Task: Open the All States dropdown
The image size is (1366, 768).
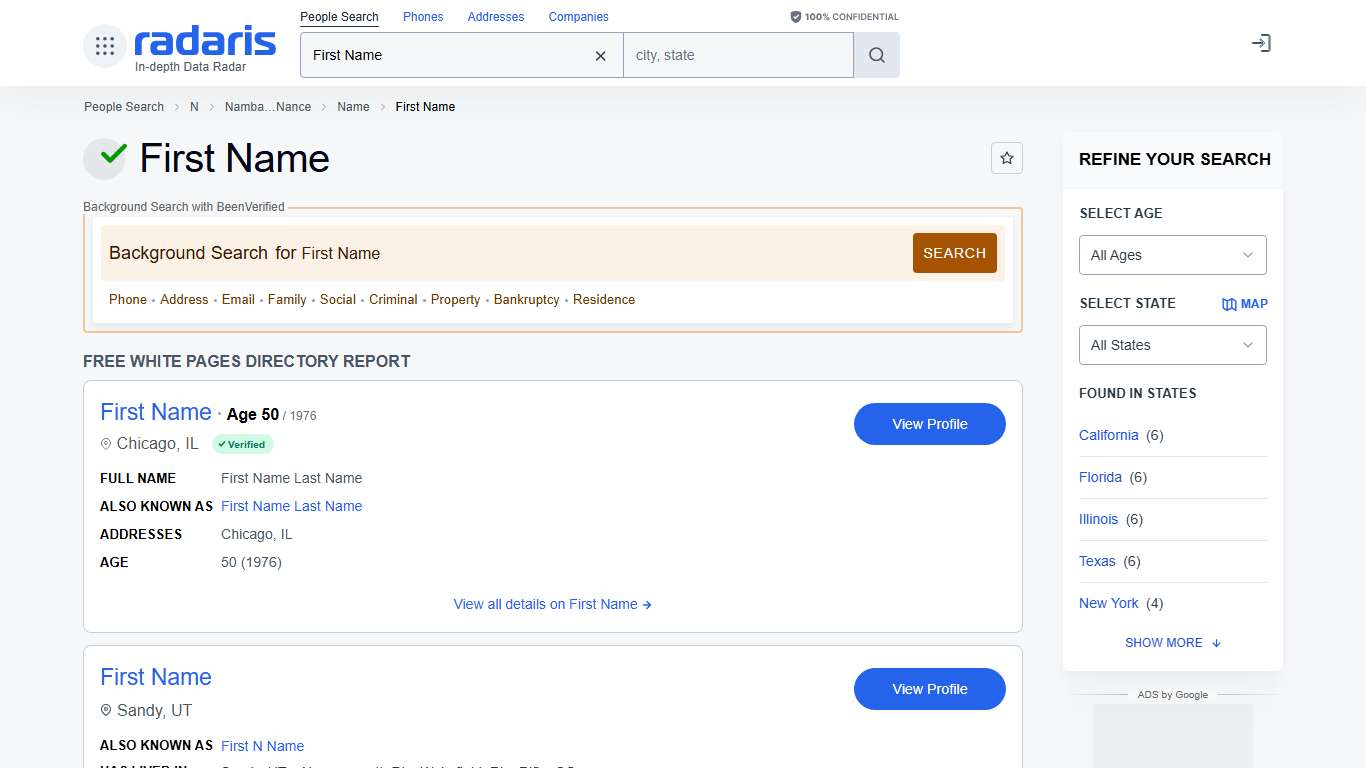Action: coord(1172,345)
